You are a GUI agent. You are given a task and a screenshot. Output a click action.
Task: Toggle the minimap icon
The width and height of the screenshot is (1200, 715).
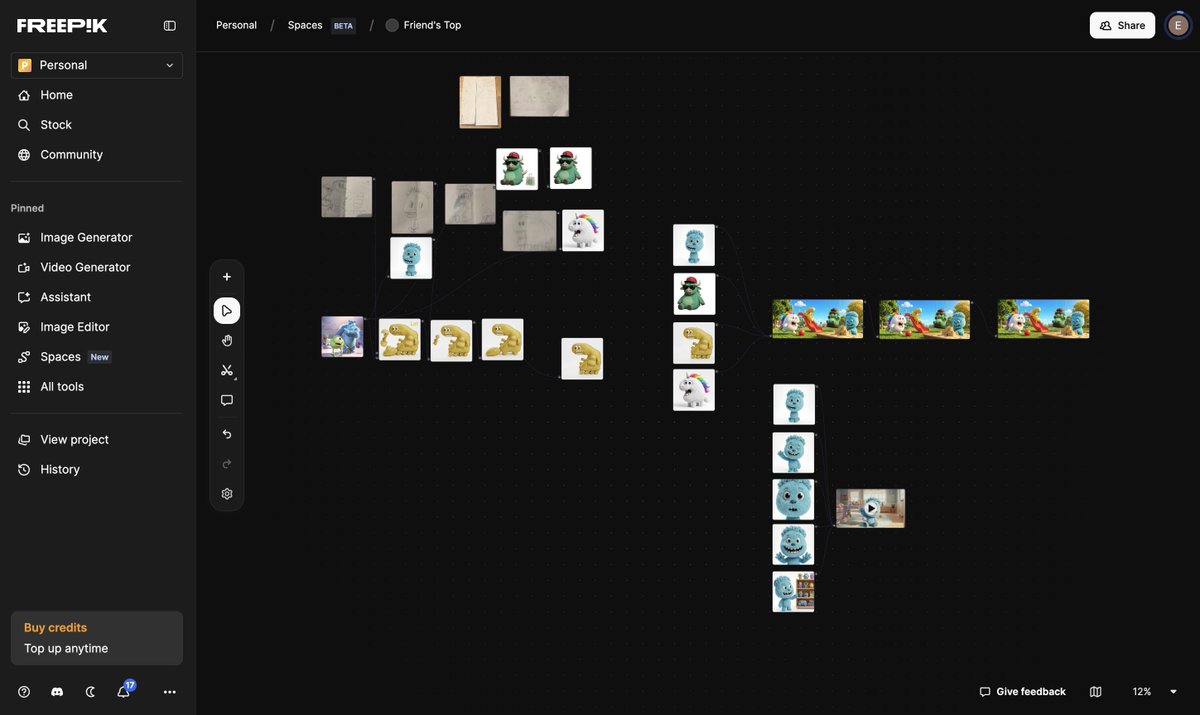1095,692
